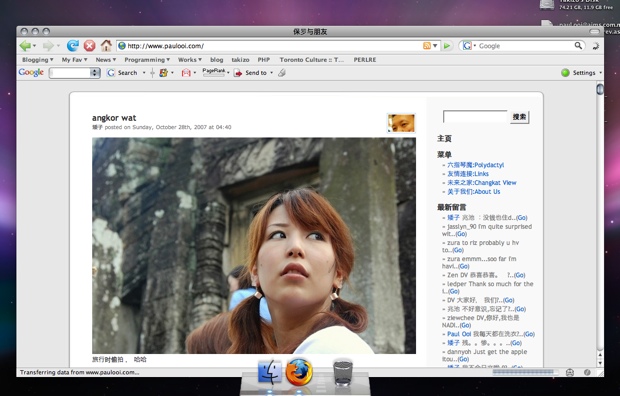The height and width of the screenshot is (396, 620).
Task: Click the activity throbber beside the search box
Action: [595, 46]
